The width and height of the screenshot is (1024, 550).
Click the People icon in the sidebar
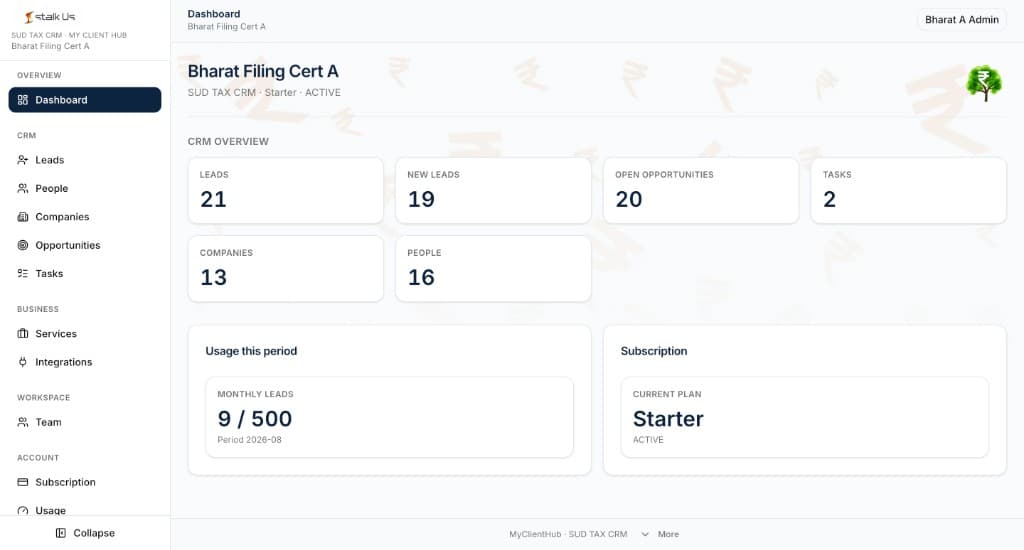23,188
